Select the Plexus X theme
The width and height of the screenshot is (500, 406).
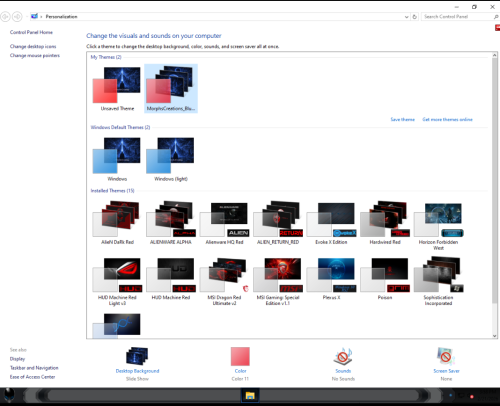pyautogui.click(x=331, y=279)
